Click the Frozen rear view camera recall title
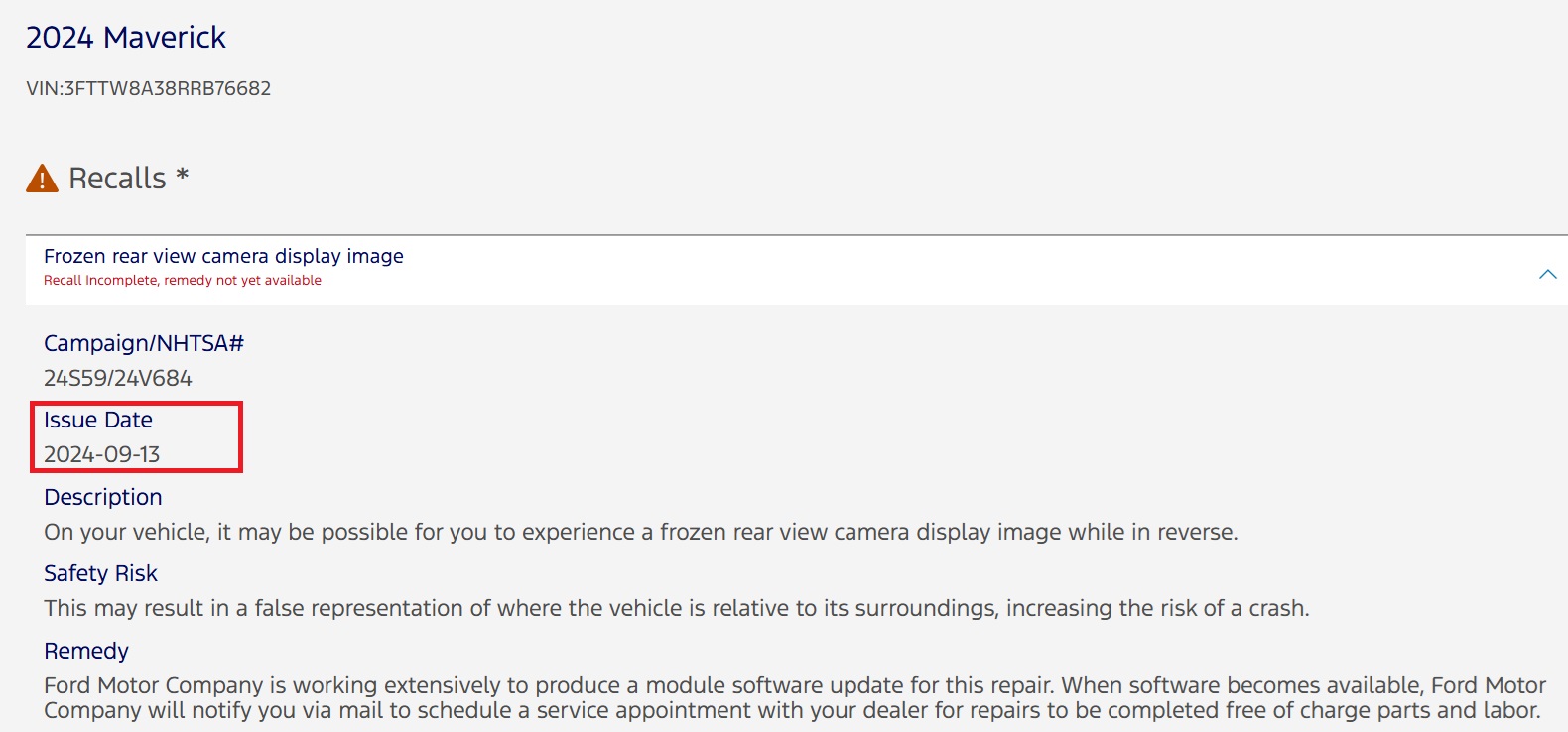Viewport: 1568px width, 732px height. 223,256
